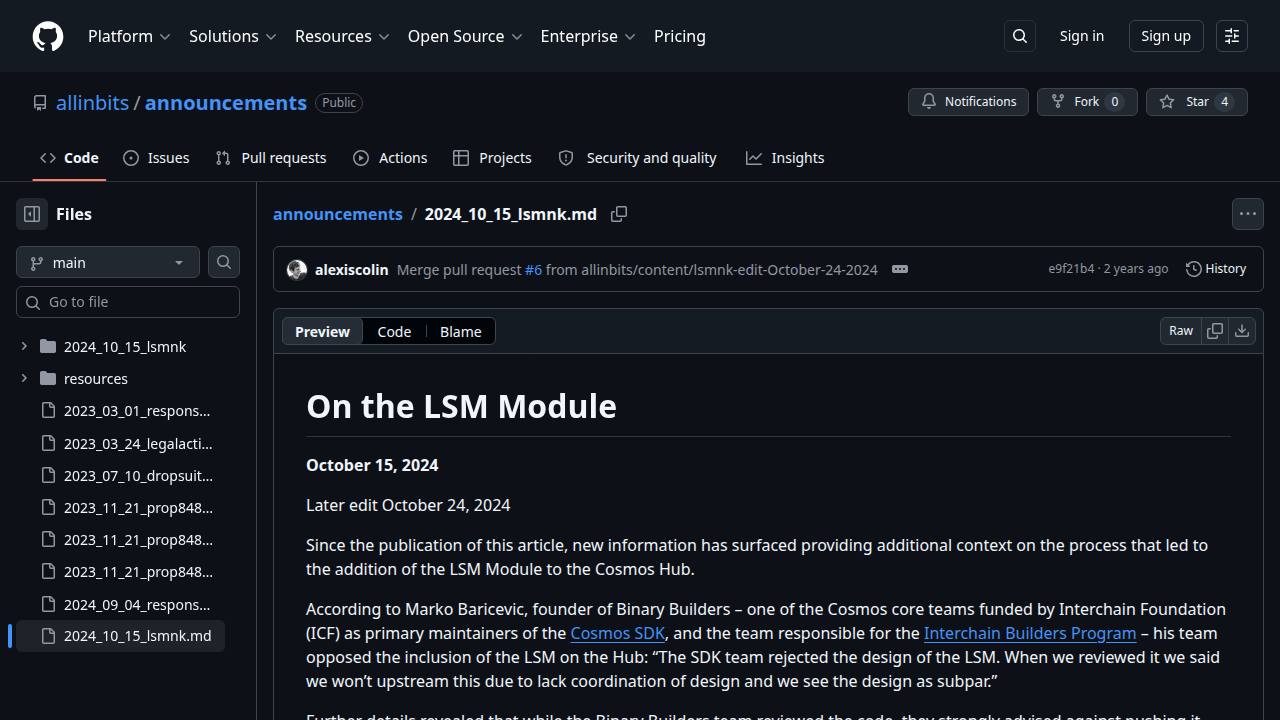Open the more file actions ellipsis
This screenshot has width=1280, height=720.
tap(1248, 214)
